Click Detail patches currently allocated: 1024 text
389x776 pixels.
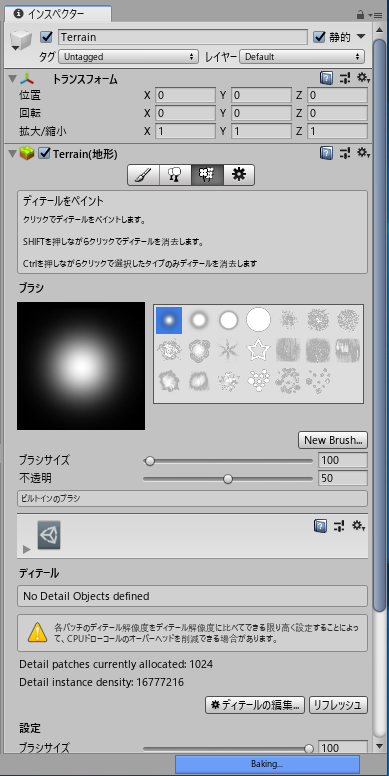tap(116, 664)
